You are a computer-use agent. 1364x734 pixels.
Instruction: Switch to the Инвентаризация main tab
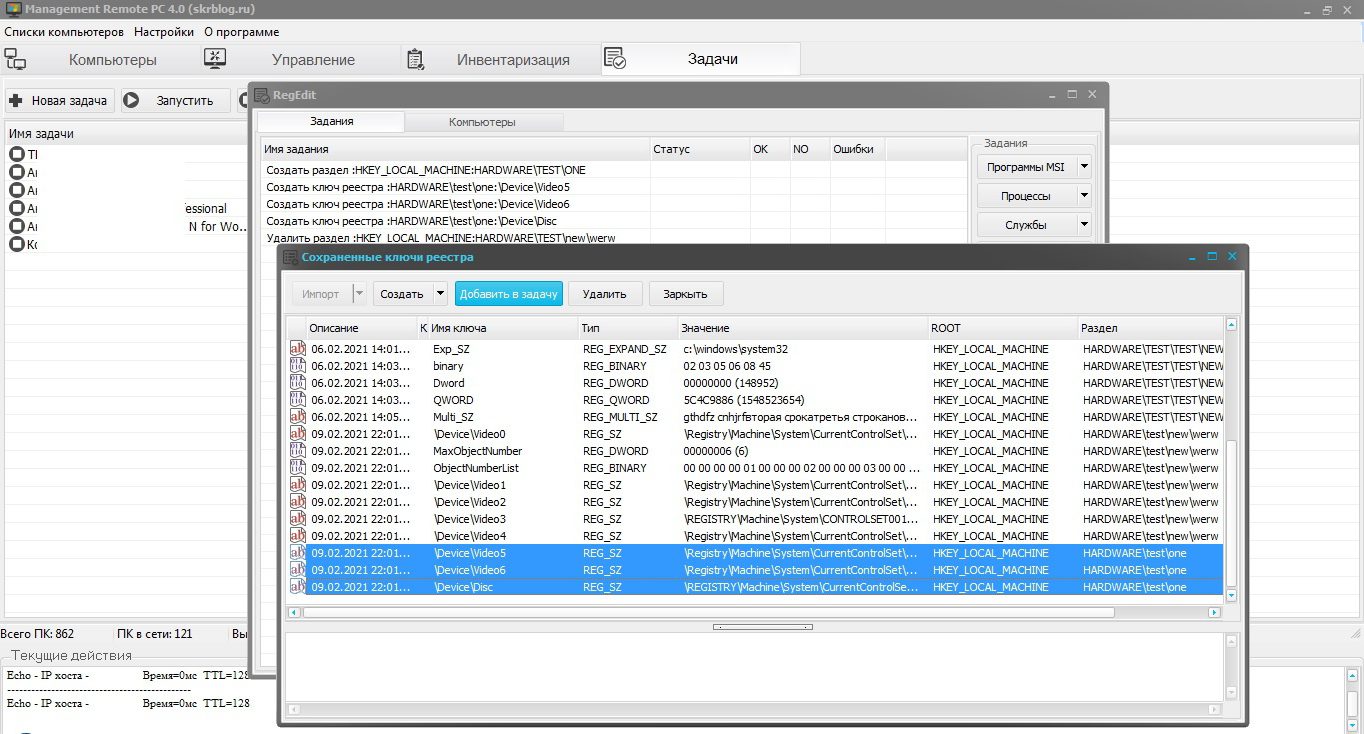coord(500,59)
